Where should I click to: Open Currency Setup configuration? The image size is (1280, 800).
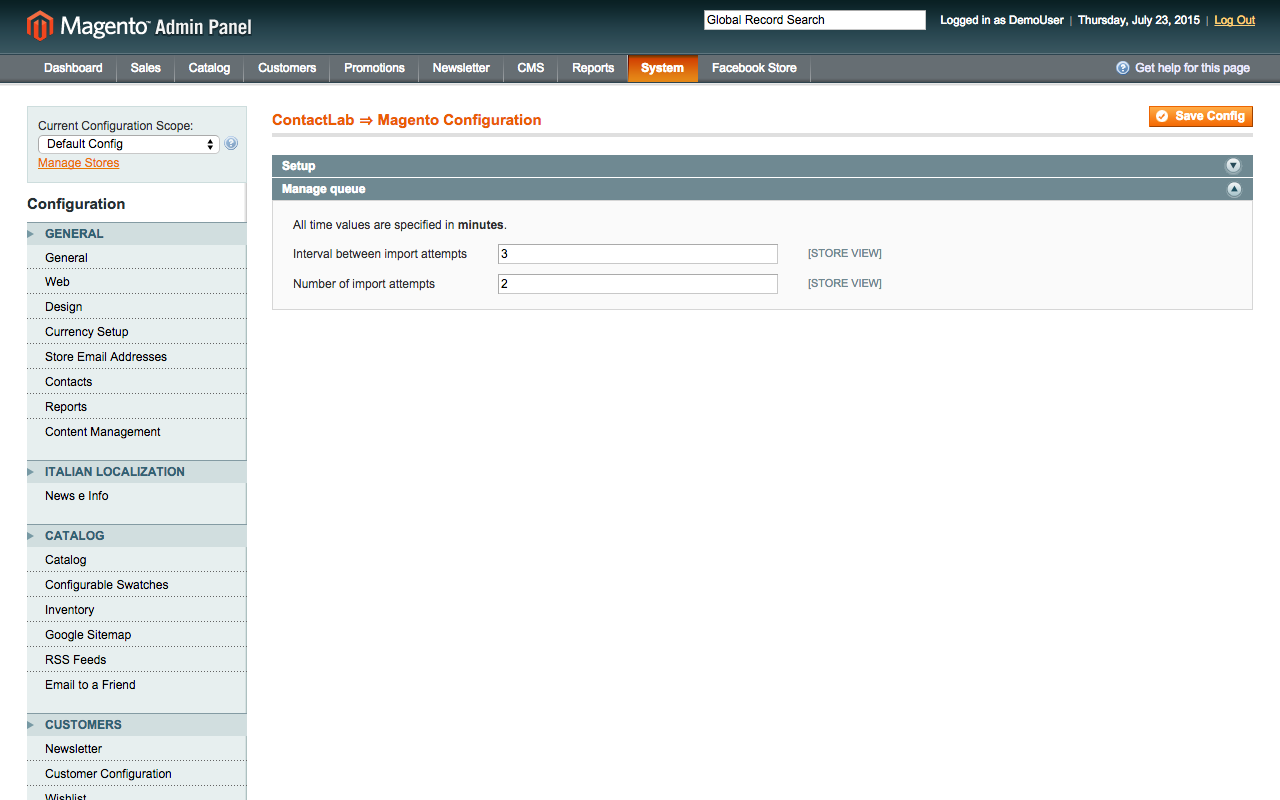click(136, 332)
